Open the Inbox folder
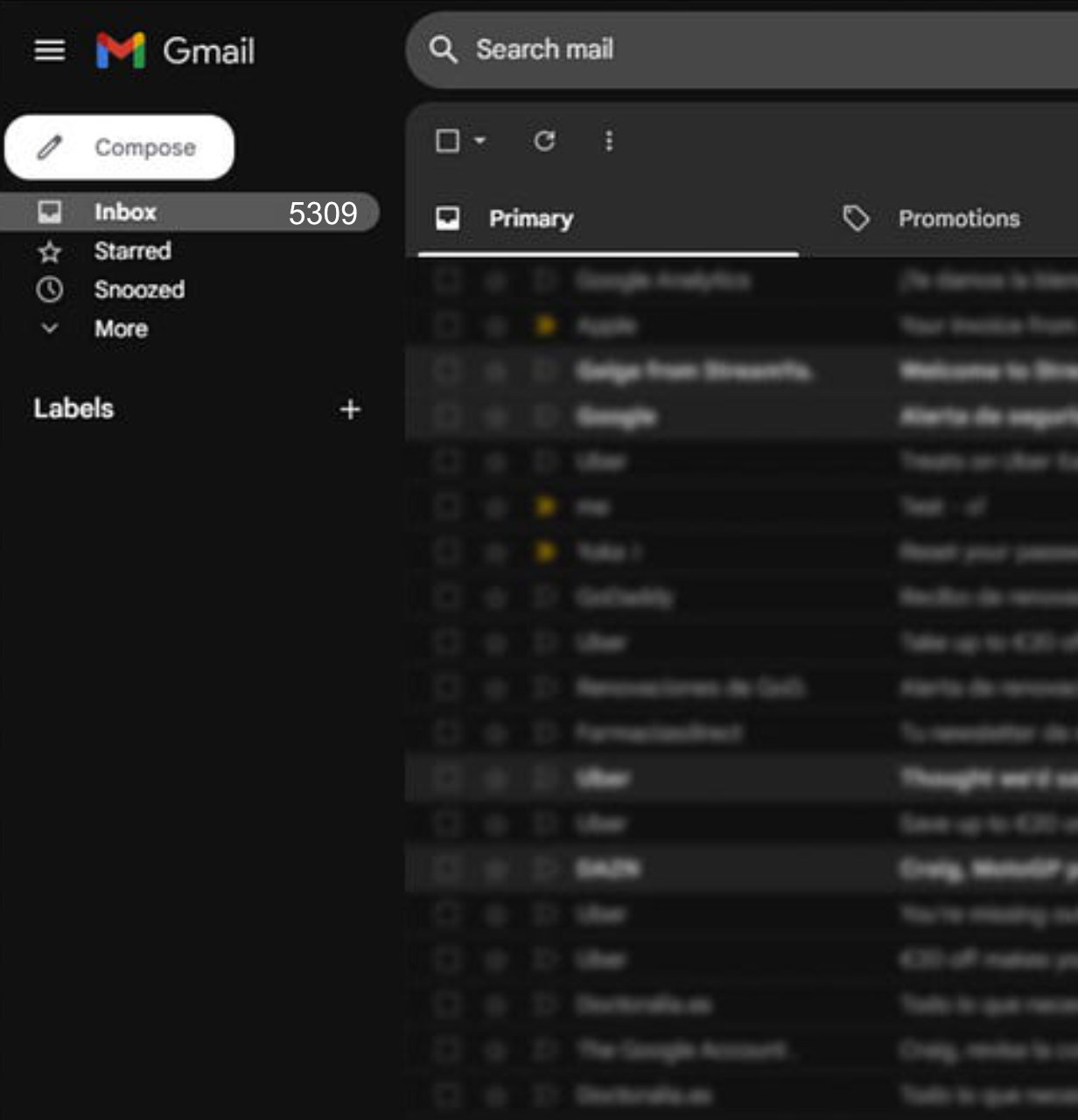This screenshot has width=1078, height=1120. pyautogui.click(x=189, y=212)
